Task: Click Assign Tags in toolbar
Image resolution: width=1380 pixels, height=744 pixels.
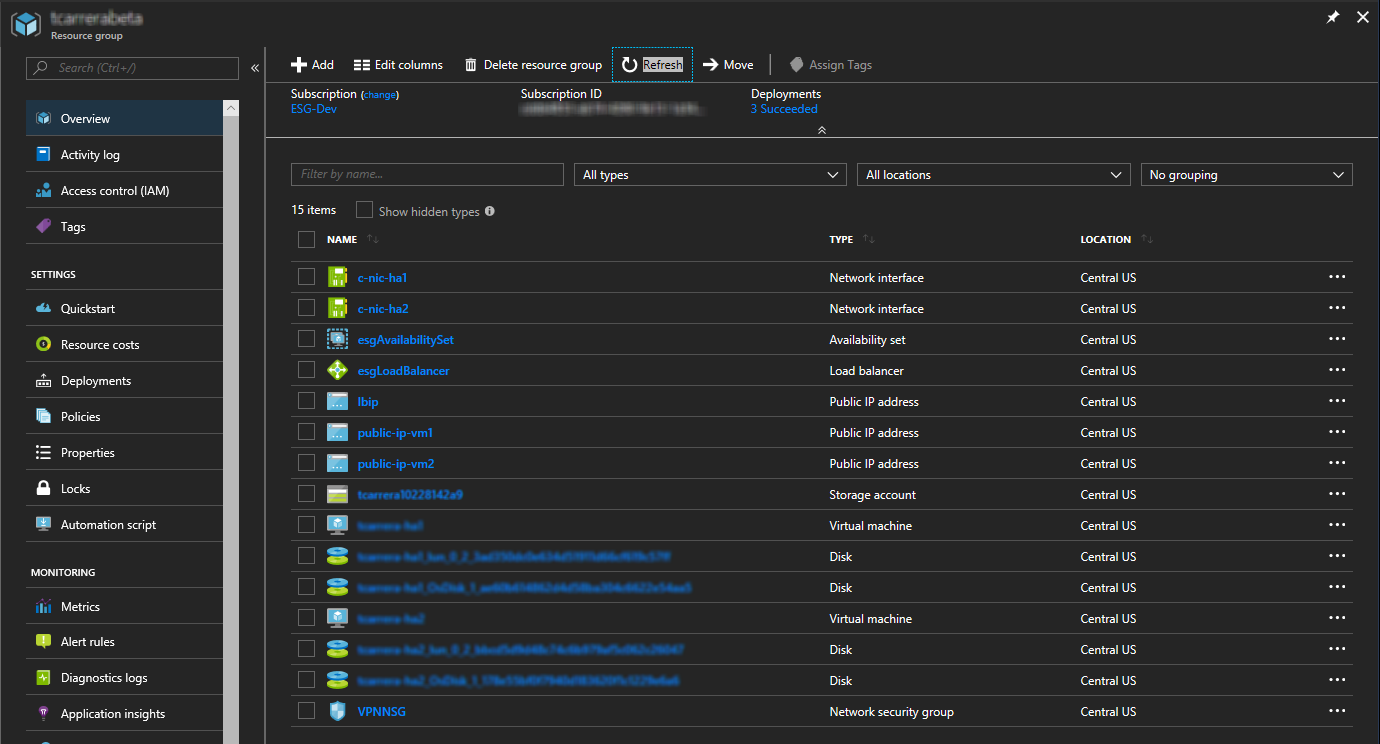Action: tap(830, 65)
